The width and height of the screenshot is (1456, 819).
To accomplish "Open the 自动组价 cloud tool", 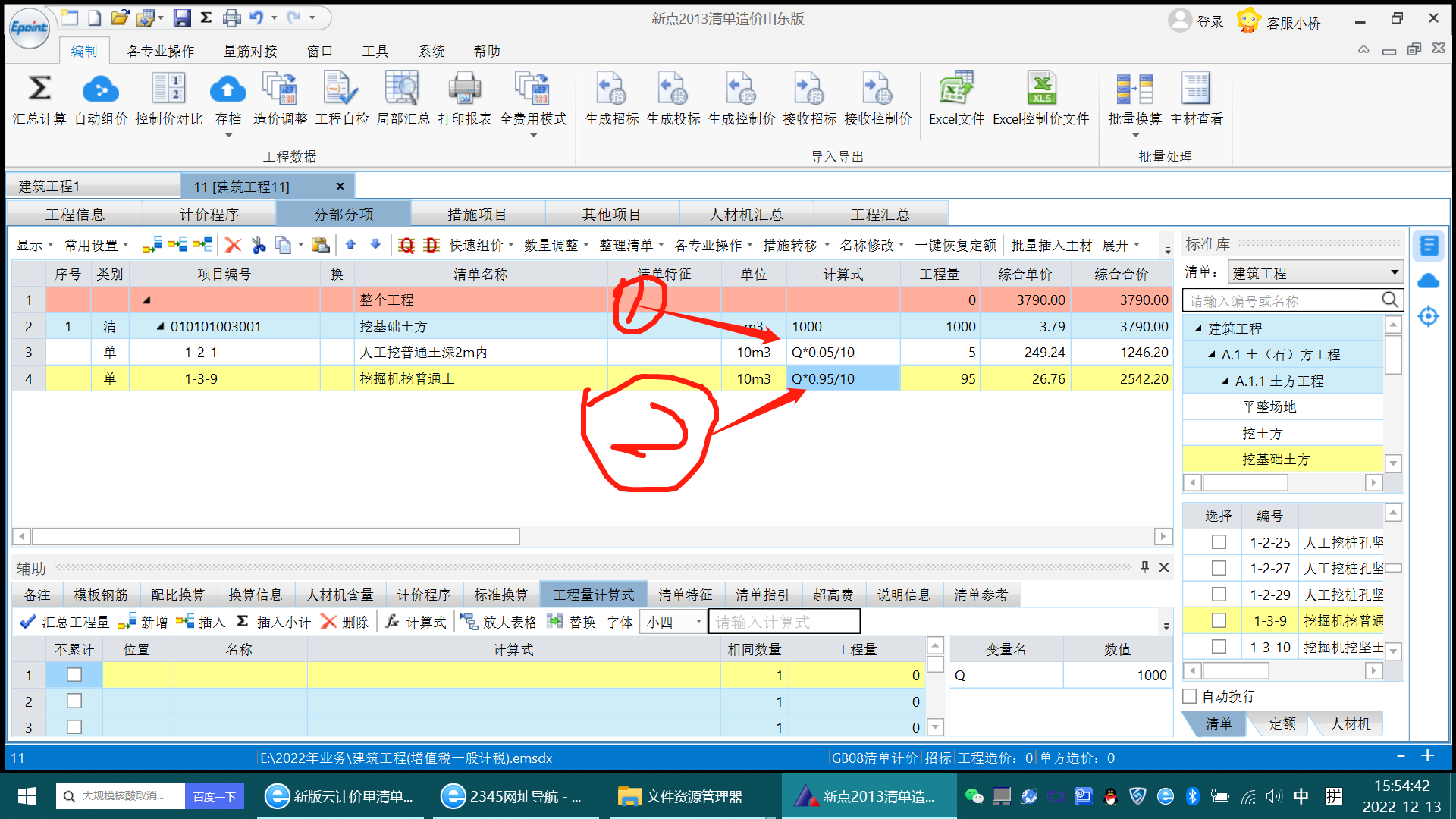I will coord(100,88).
